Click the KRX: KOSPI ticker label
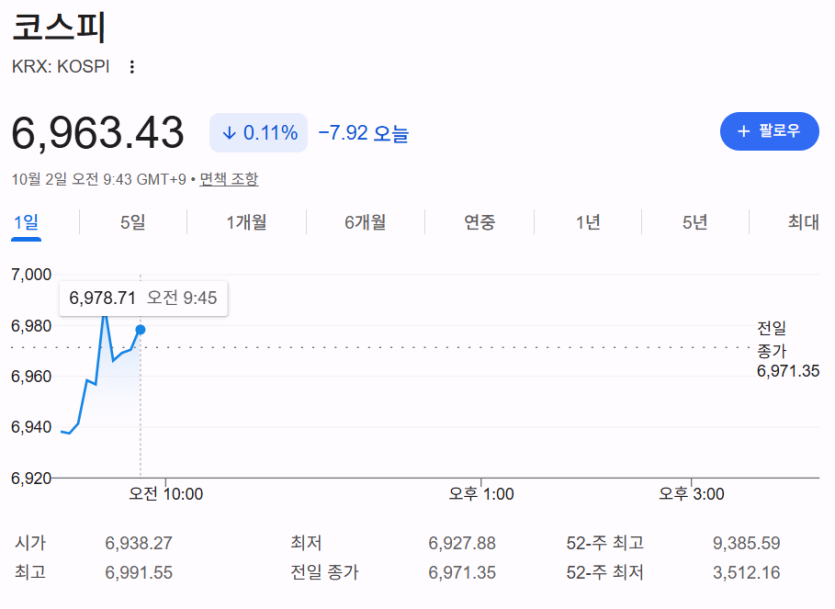The image size is (835, 609). pyautogui.click(x=61, y=67)
